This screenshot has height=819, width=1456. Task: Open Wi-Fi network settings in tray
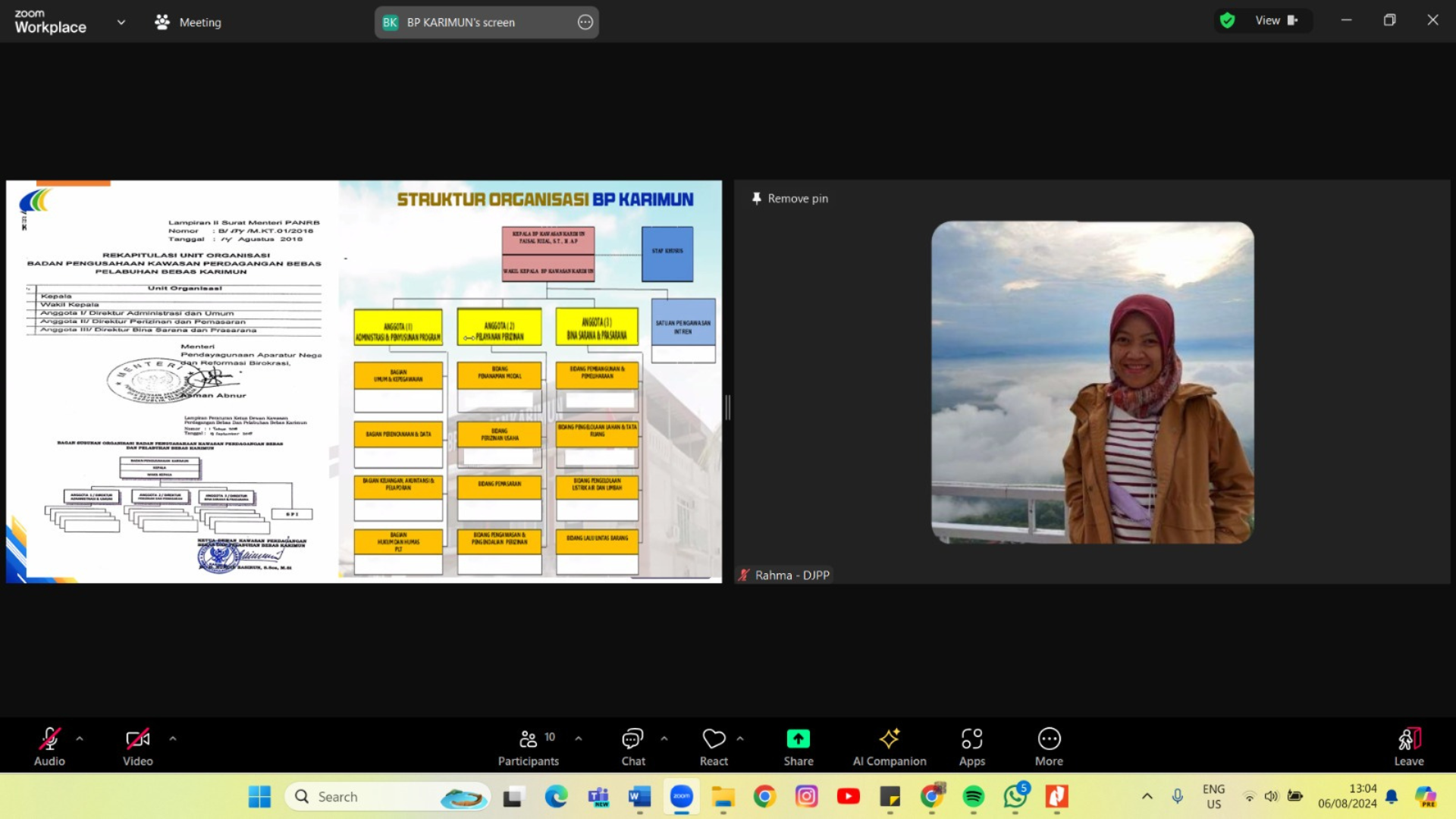(1249, 796)
